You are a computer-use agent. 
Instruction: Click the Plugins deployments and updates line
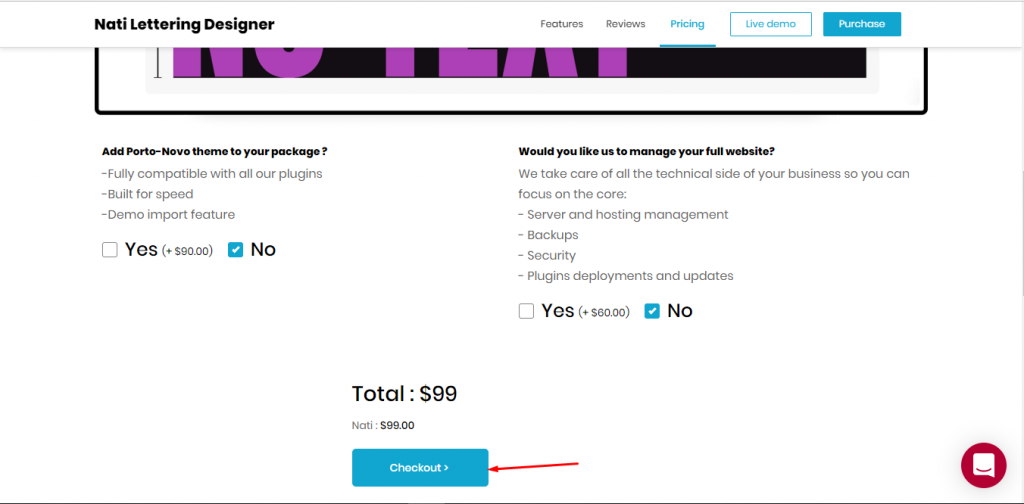pyautogui.click(x=626, y=275)
